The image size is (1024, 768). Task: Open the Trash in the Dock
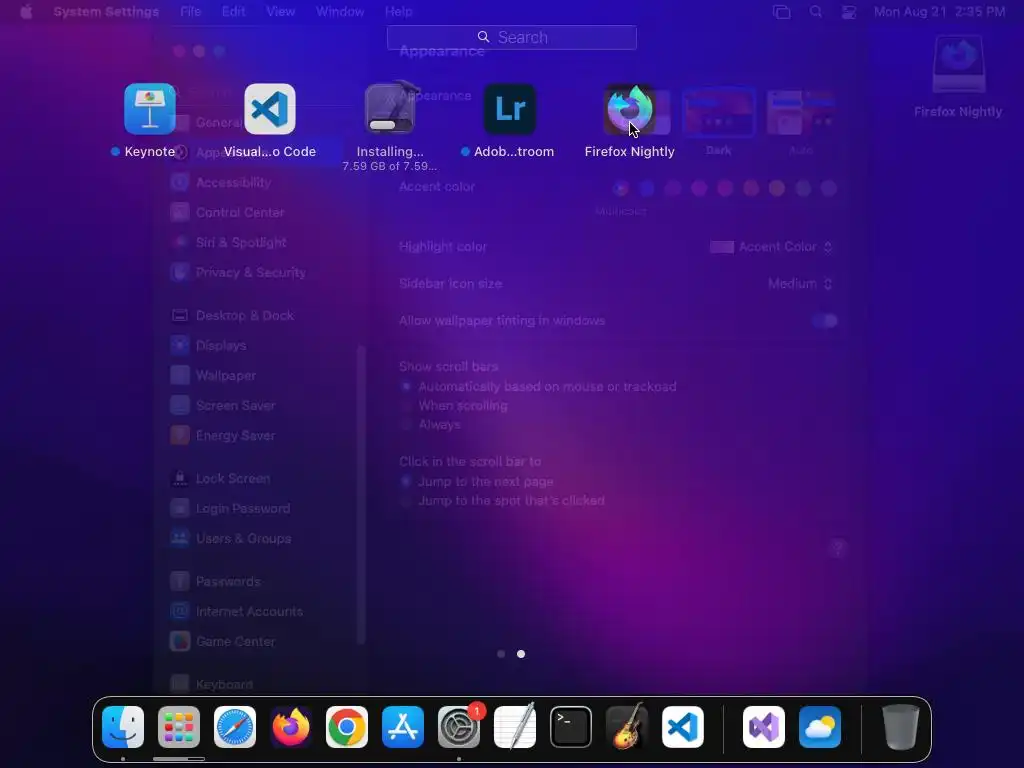(901, 727)
